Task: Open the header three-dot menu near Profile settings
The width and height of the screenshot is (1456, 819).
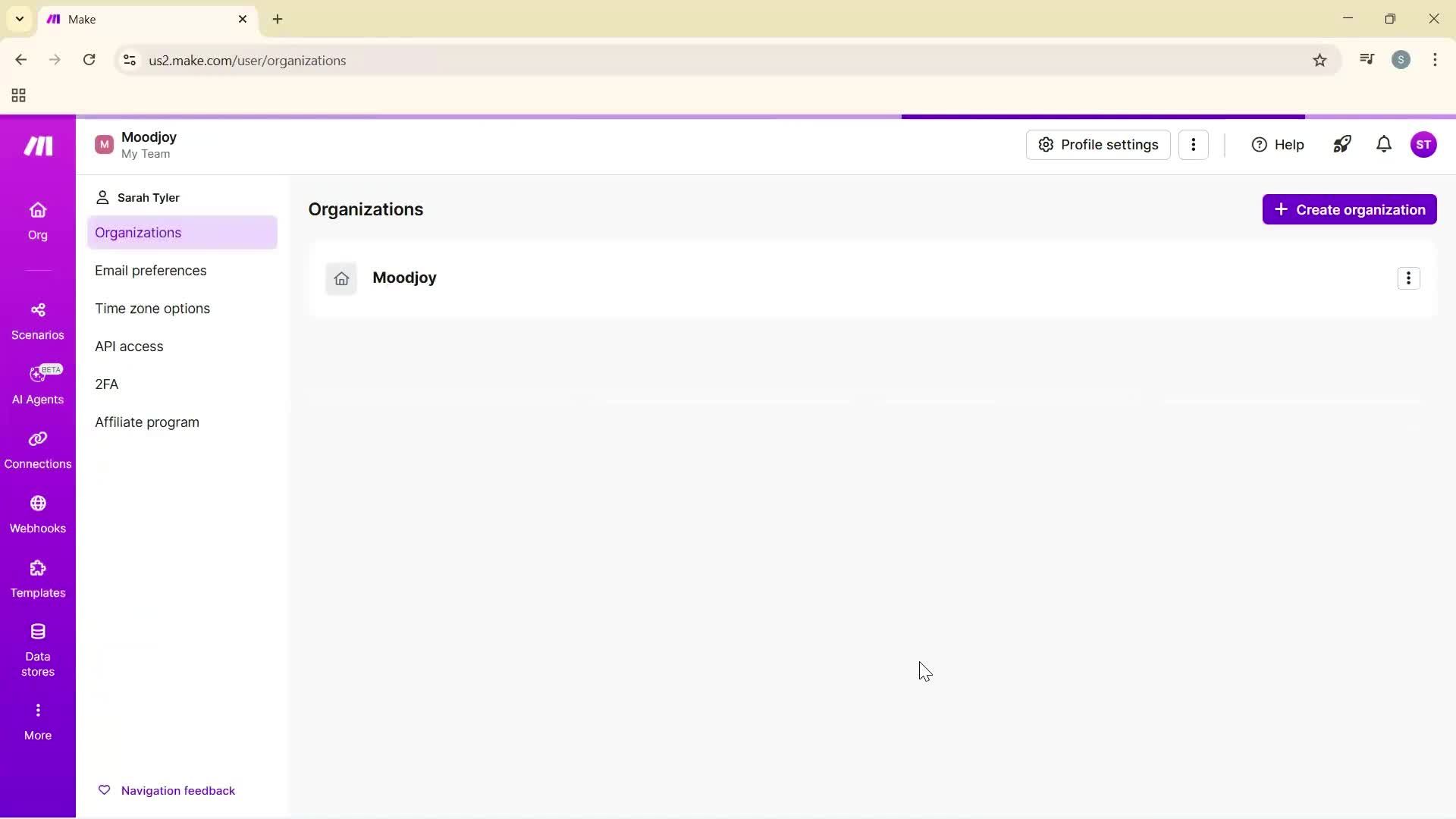Action: click(1194, 144)
